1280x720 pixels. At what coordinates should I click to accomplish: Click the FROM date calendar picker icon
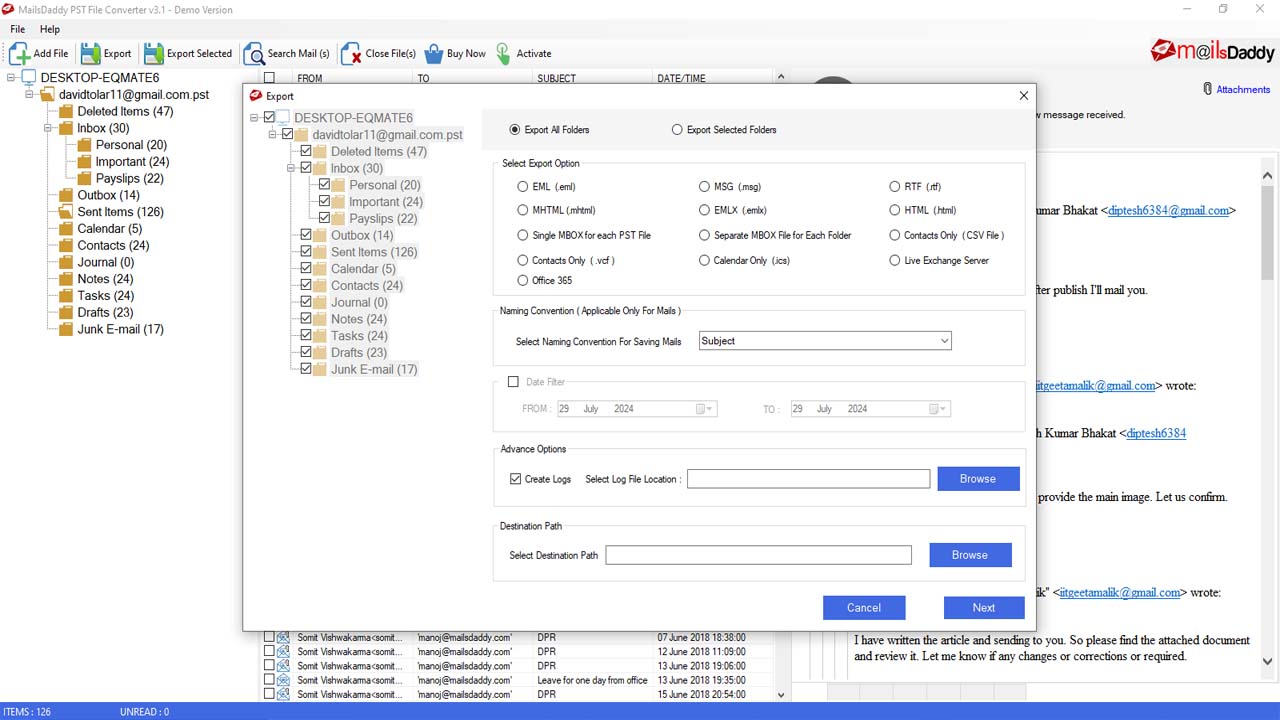[700, 409]
